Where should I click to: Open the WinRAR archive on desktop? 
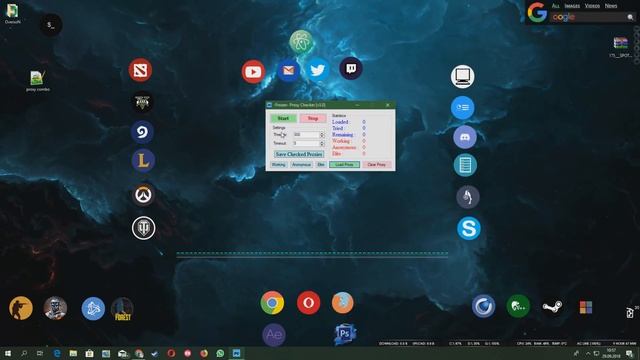[x=620, y=47]
